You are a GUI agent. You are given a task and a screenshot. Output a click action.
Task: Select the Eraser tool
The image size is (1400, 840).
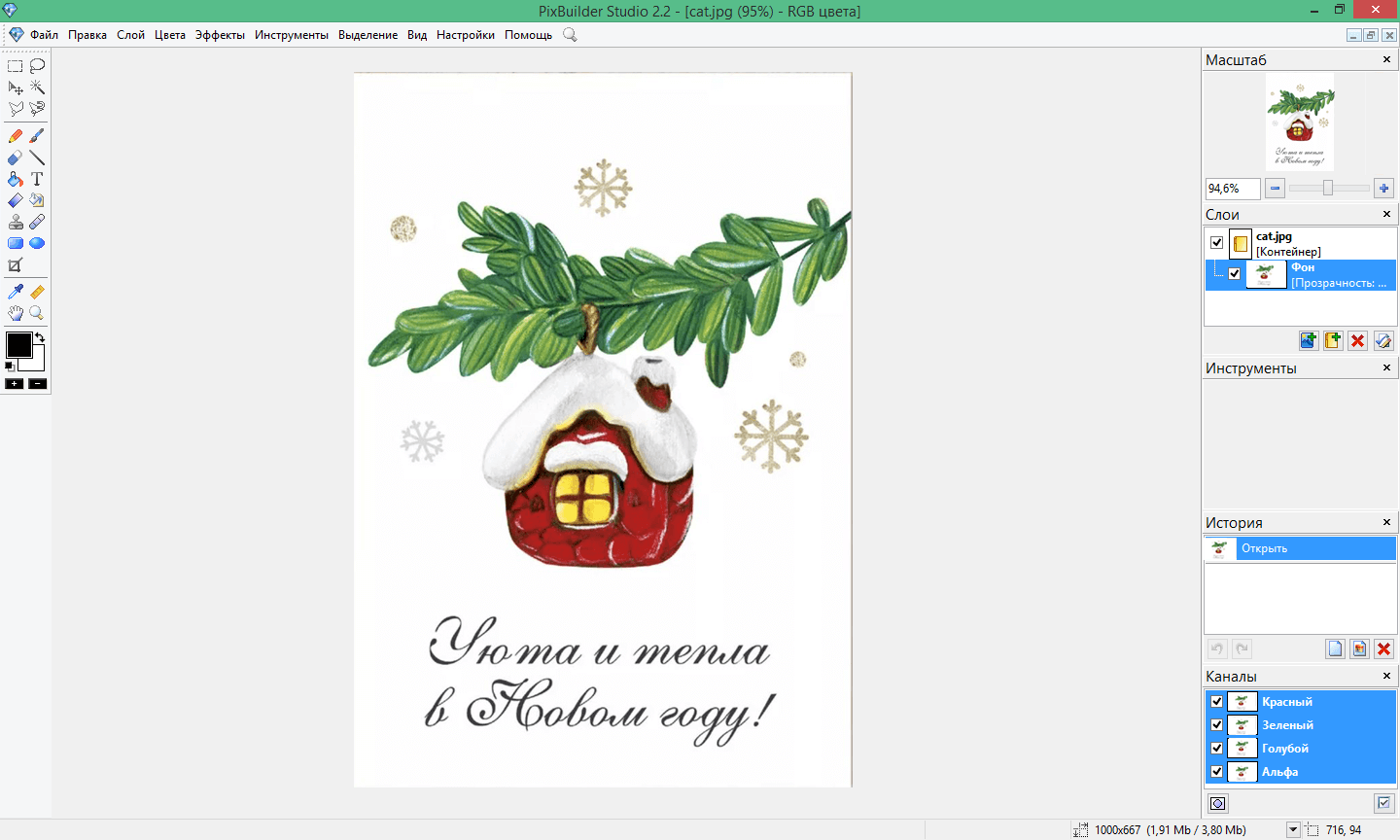pos(16,157)
